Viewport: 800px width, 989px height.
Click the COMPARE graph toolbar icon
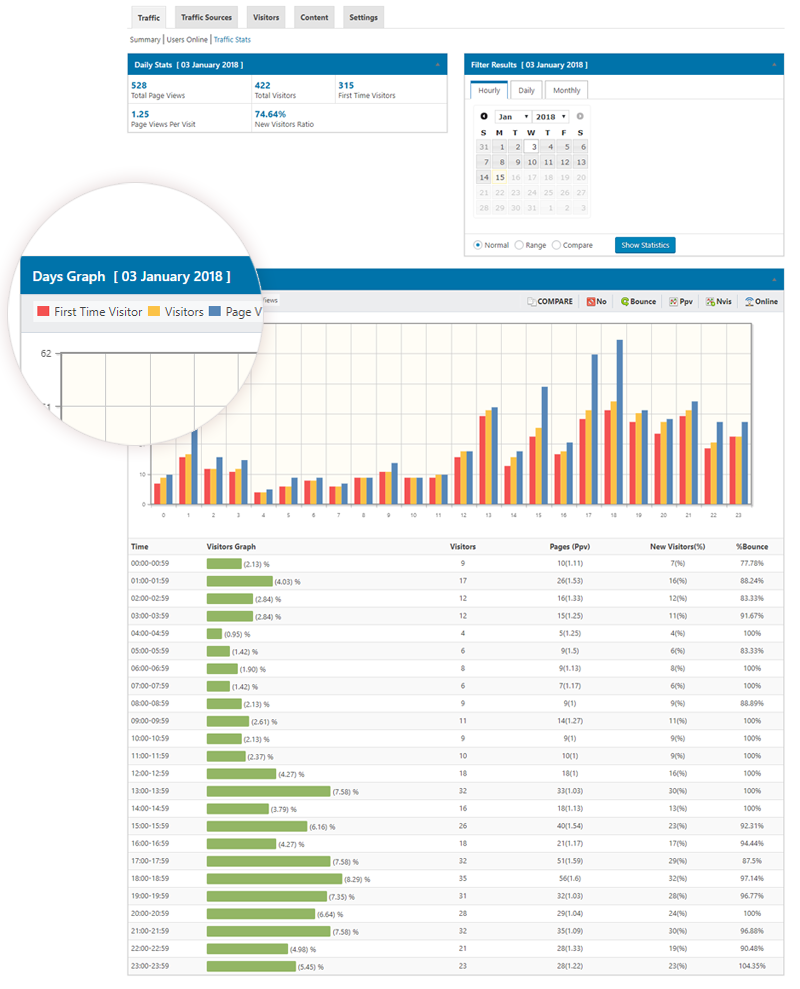[550, 301]
